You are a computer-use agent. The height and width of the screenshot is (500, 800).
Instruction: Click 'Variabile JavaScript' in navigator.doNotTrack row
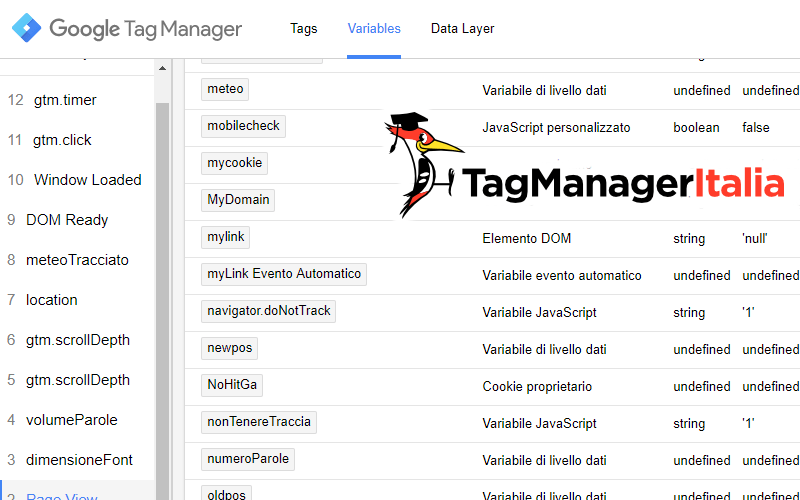click(x=539, y=313)
